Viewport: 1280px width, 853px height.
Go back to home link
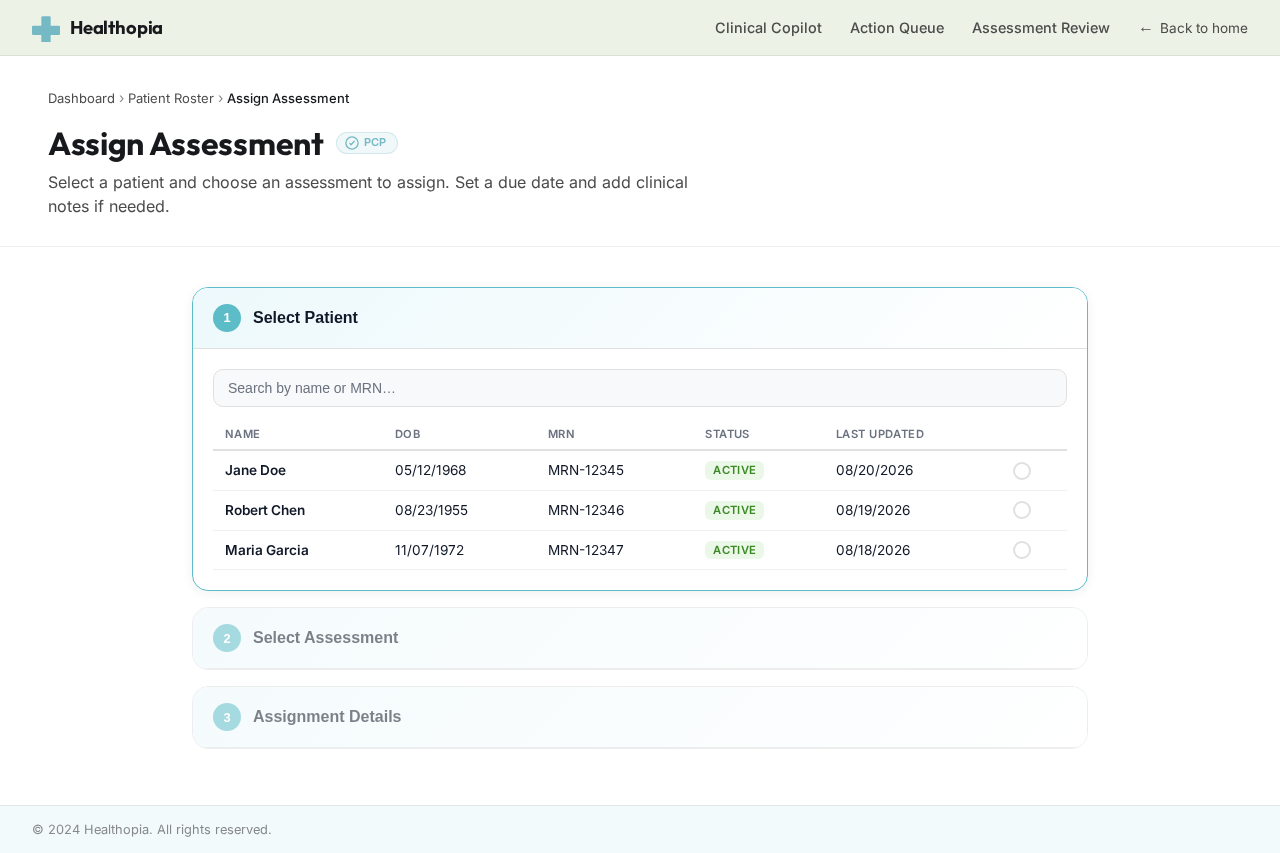coord(1193,28)
